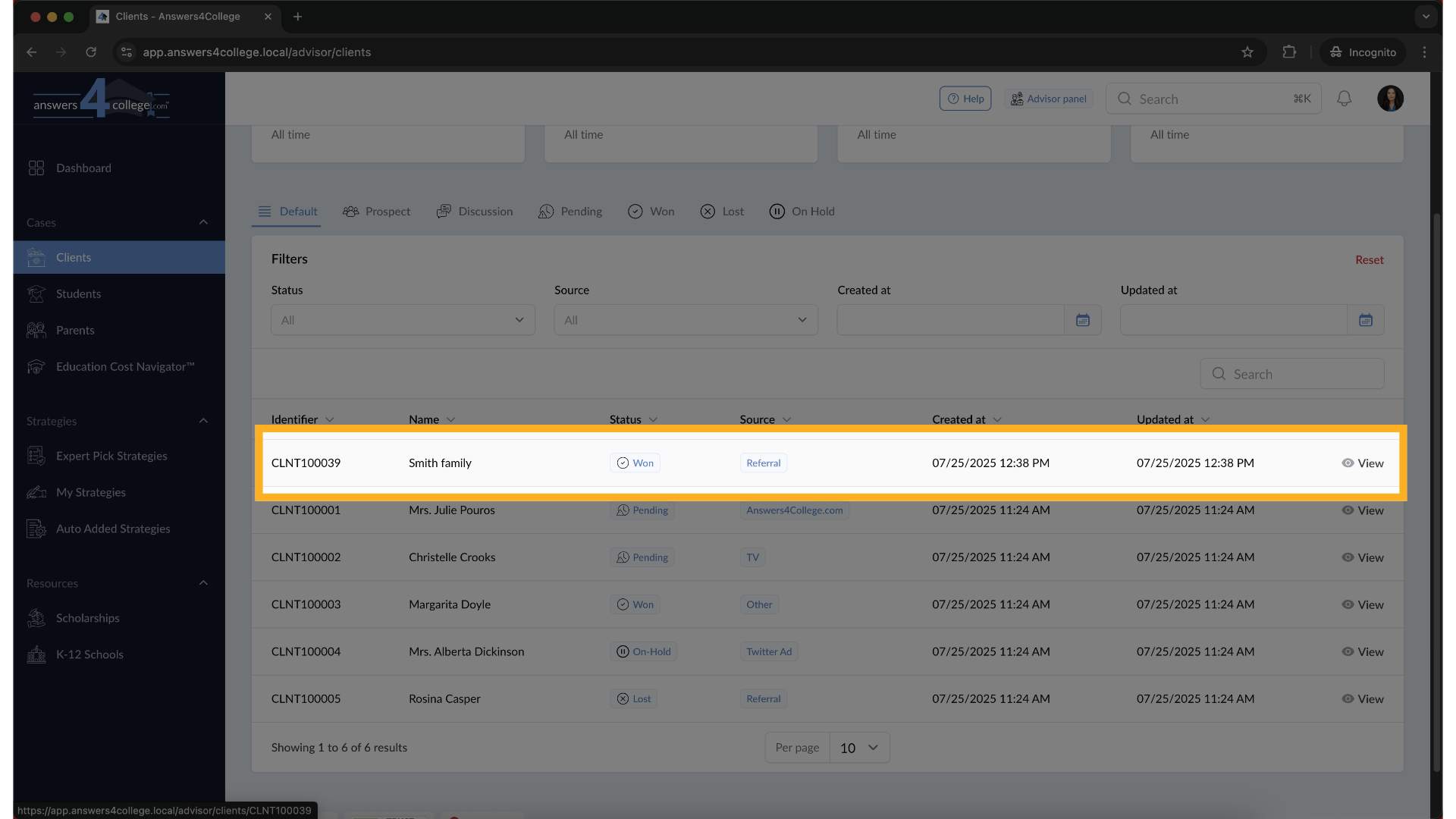
Task: Open the K-12 Schools resource
Action: pyautogui.click(x=89, y=654)
